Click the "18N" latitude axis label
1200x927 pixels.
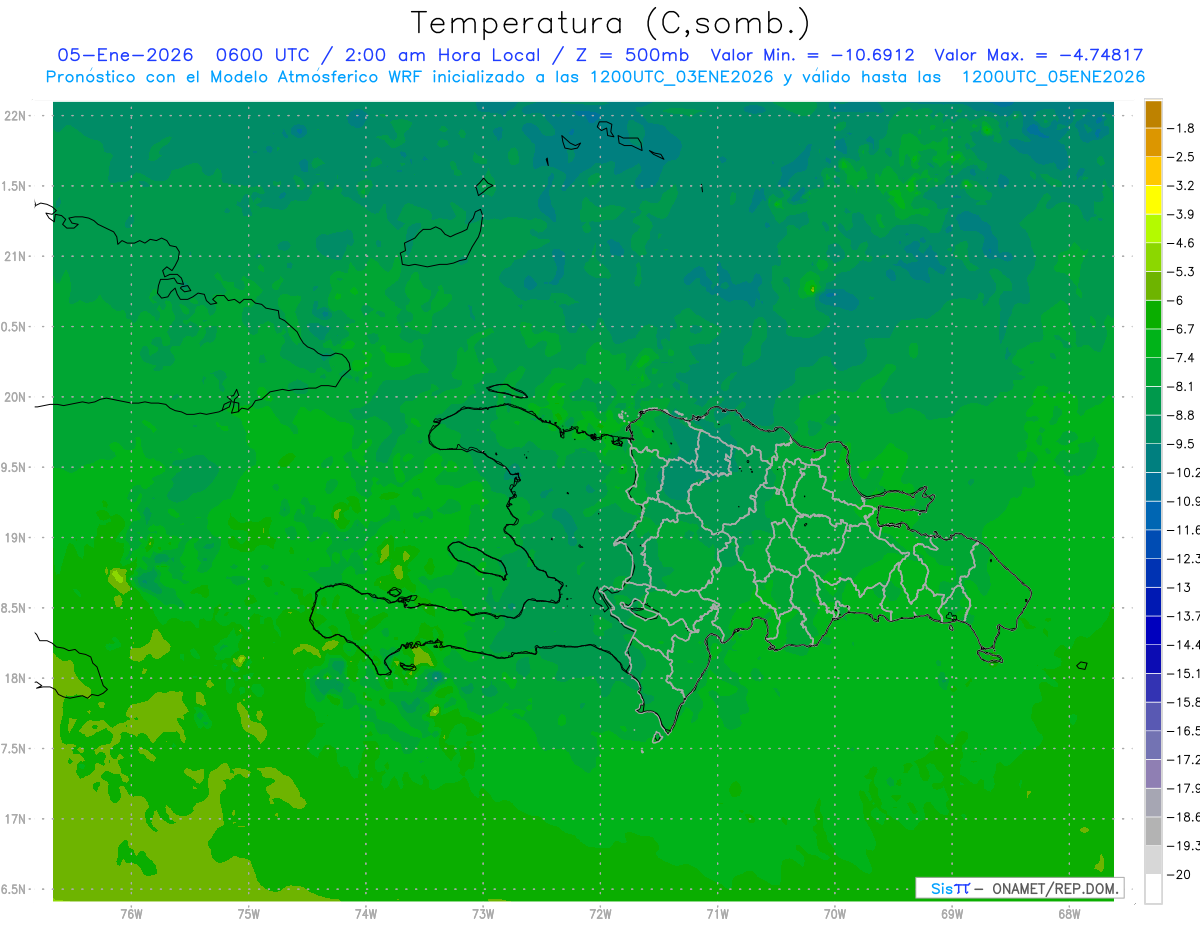click(16, 678)
